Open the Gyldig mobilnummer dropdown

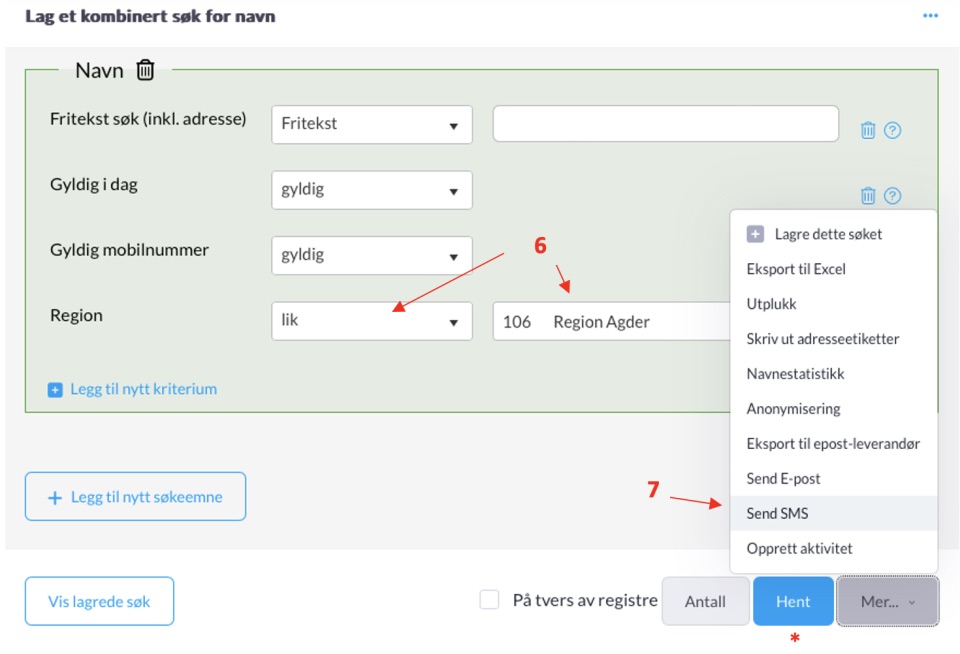pyautogui.click(x=372, y=255)
